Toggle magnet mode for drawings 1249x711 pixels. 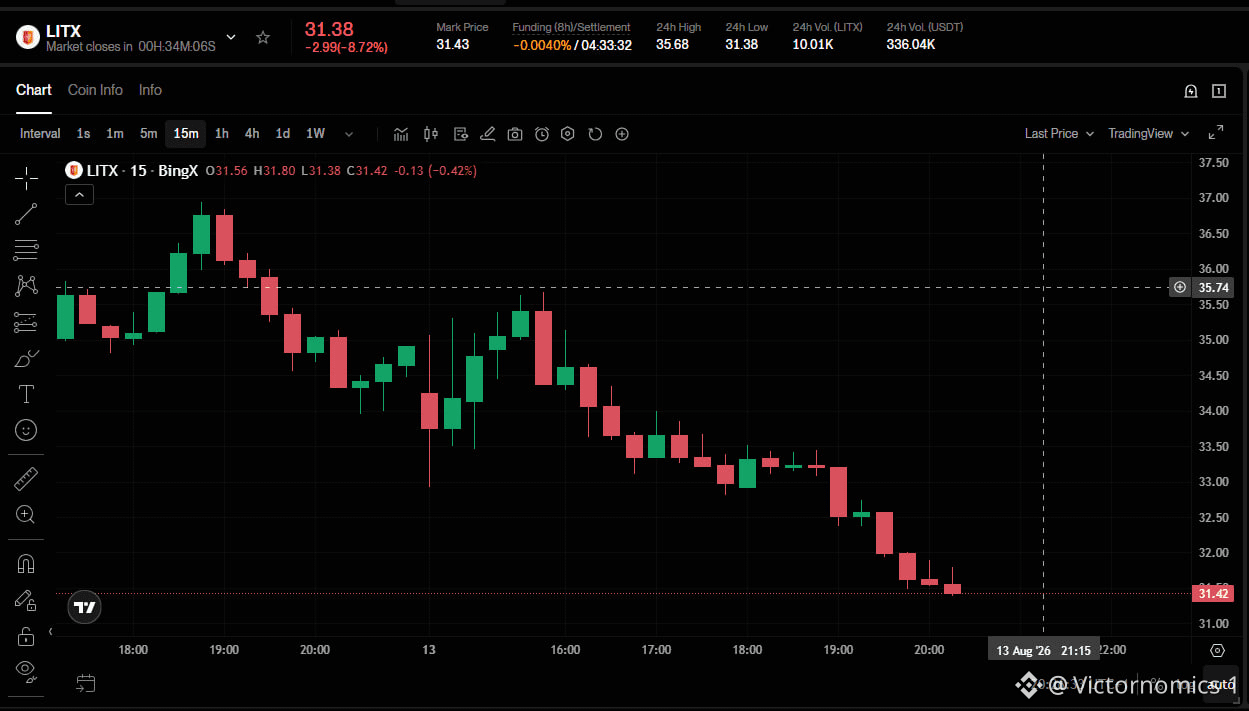26,564
